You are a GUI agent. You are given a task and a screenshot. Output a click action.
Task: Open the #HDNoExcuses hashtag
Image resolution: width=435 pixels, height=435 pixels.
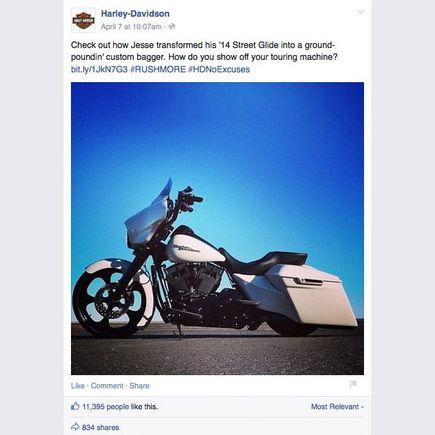pos(219,69)
